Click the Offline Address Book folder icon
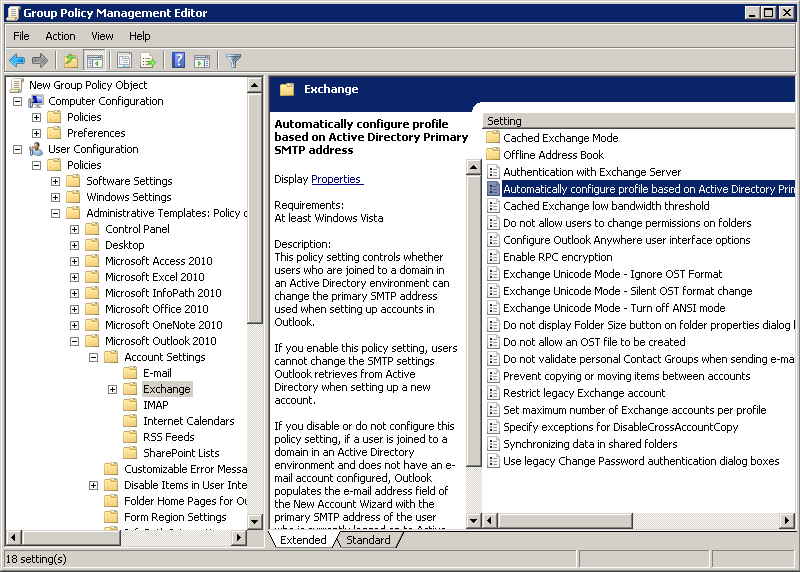Viewport: 800px width, 572px height. pyautogui.click(x=493, y=155)
